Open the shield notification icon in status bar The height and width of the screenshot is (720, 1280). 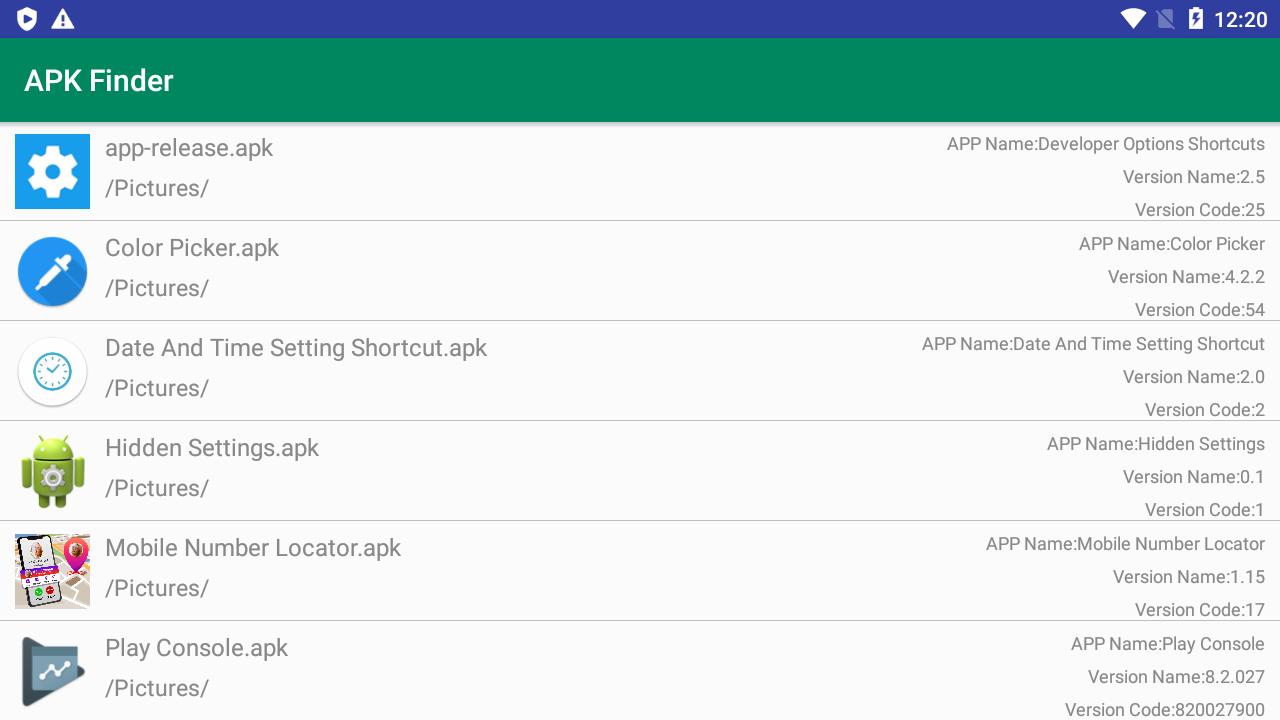[x=27, y=19]
